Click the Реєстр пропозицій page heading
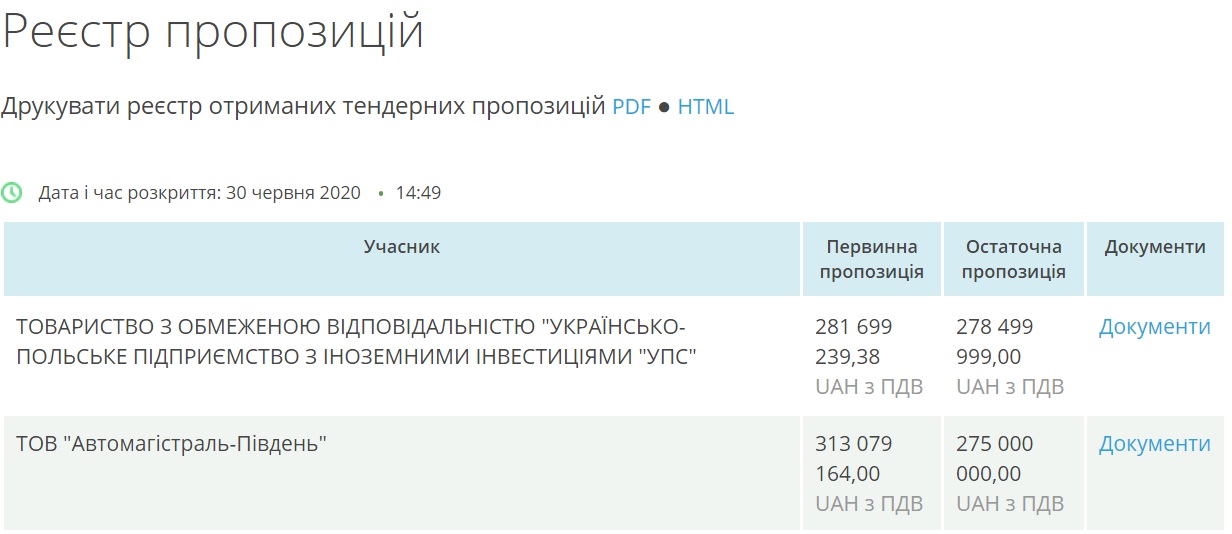The width and height of the screenshot is (1232, 534). (x=213, y=31)
